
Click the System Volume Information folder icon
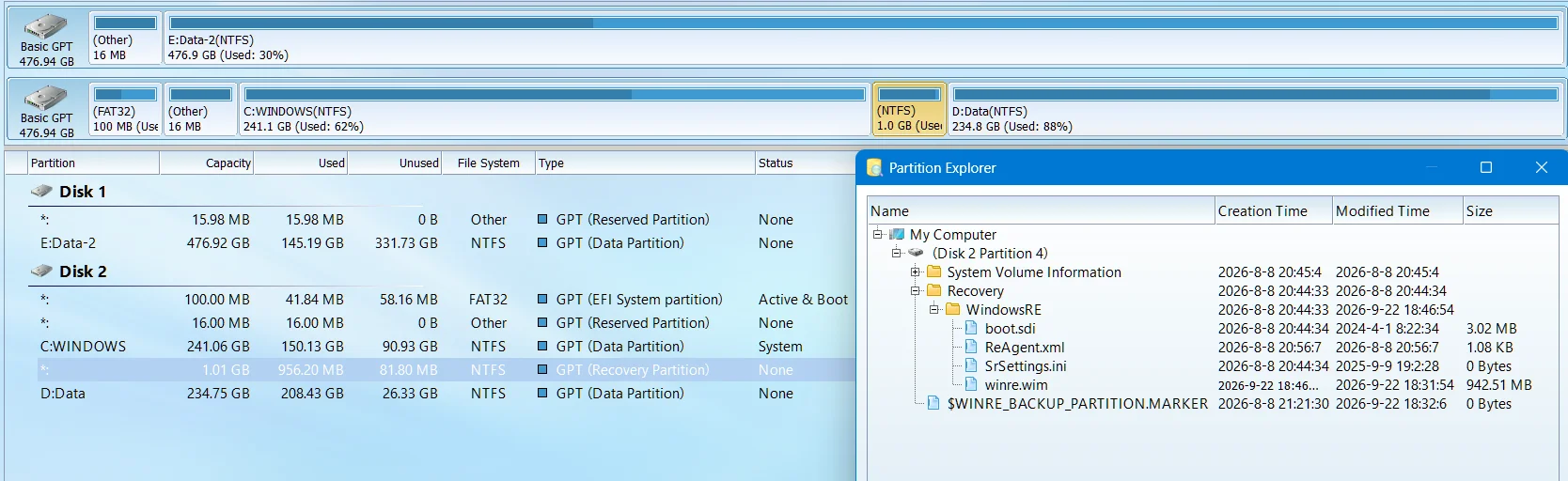coord(934,272)
